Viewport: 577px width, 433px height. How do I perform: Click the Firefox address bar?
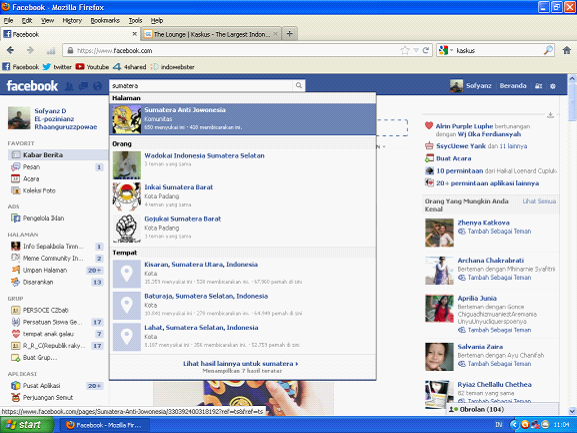point(236,50)
